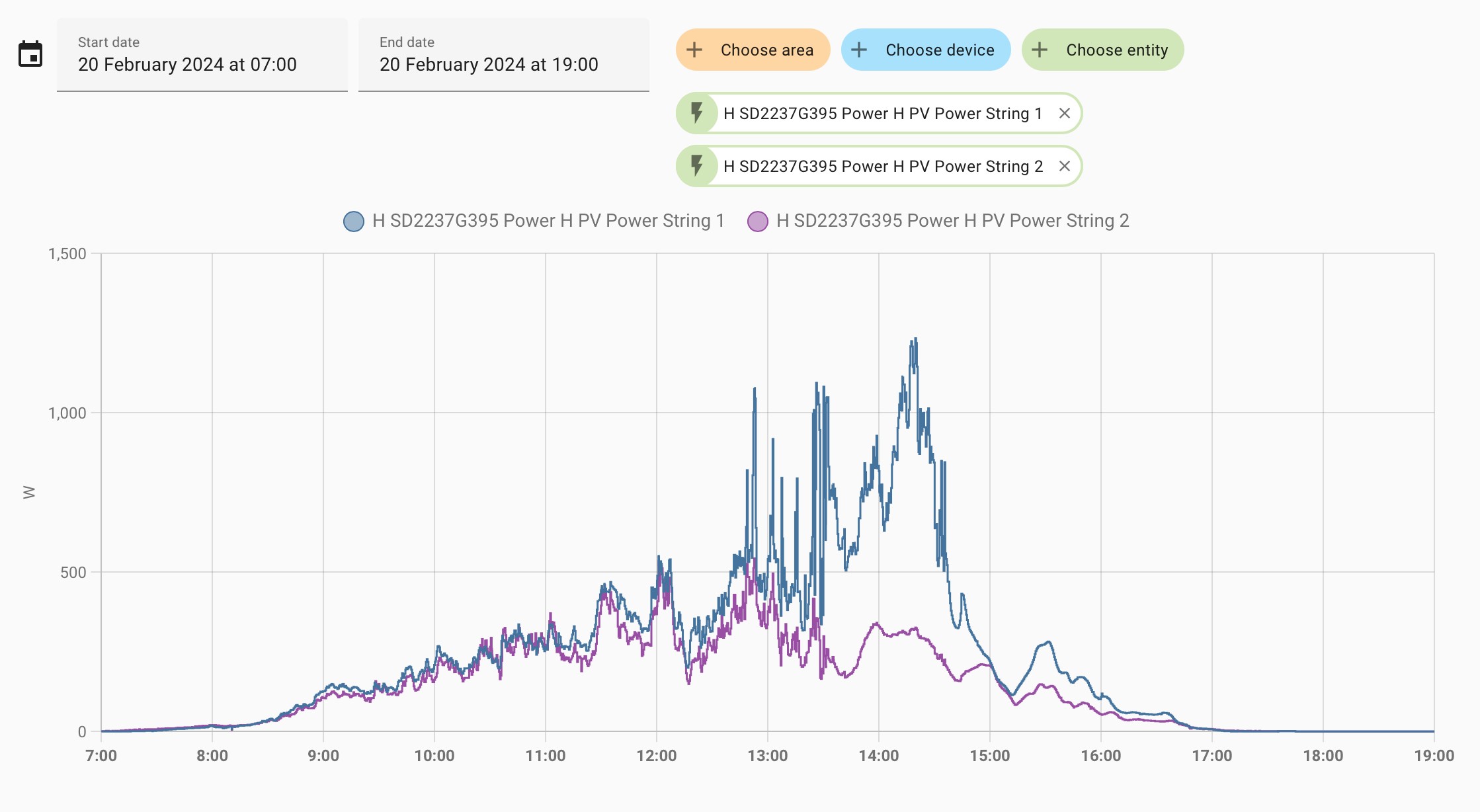Click the 7:00 x-axis label

101,756
